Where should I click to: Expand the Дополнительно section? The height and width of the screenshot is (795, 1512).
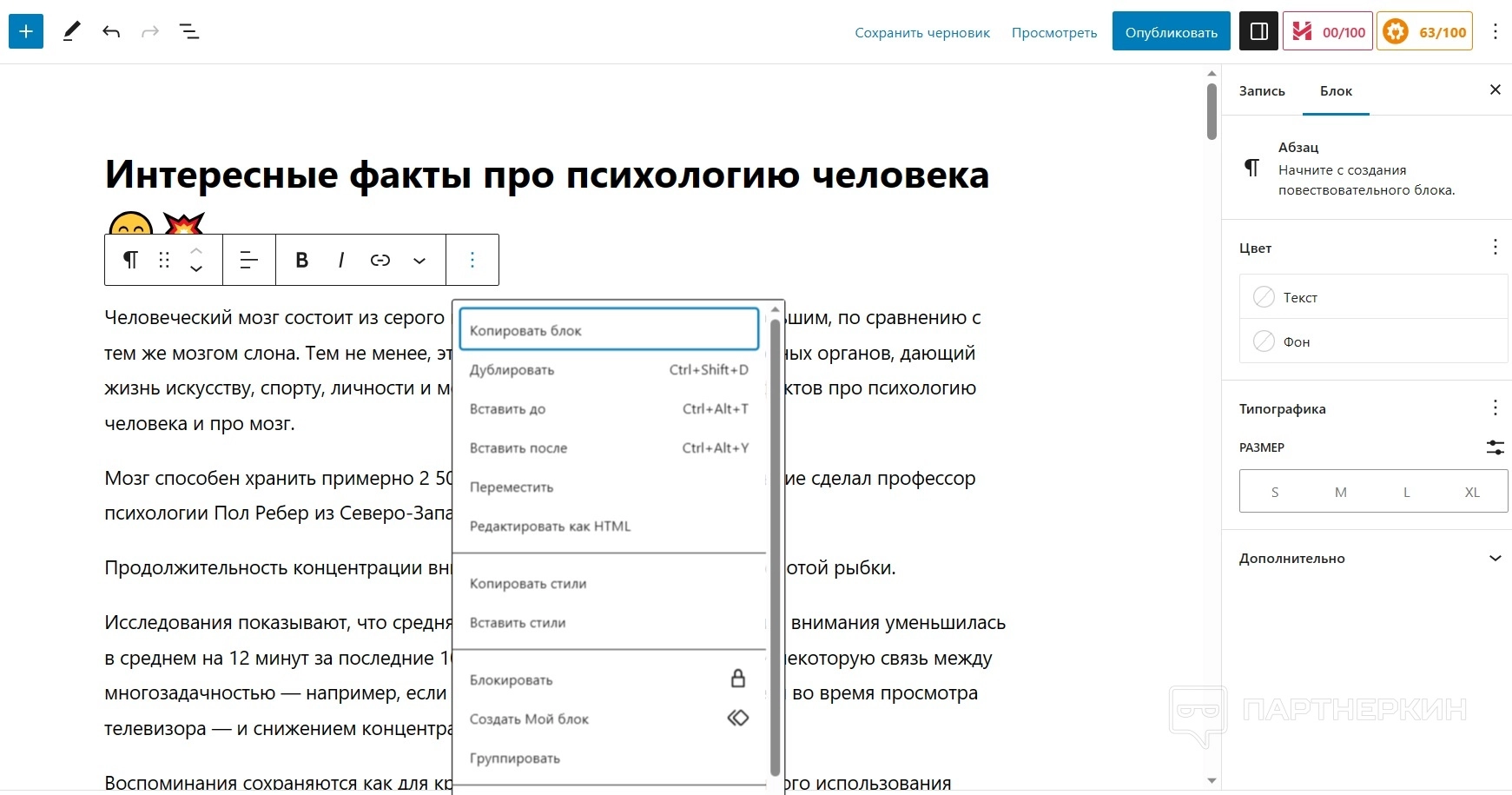coord(1373,559)
